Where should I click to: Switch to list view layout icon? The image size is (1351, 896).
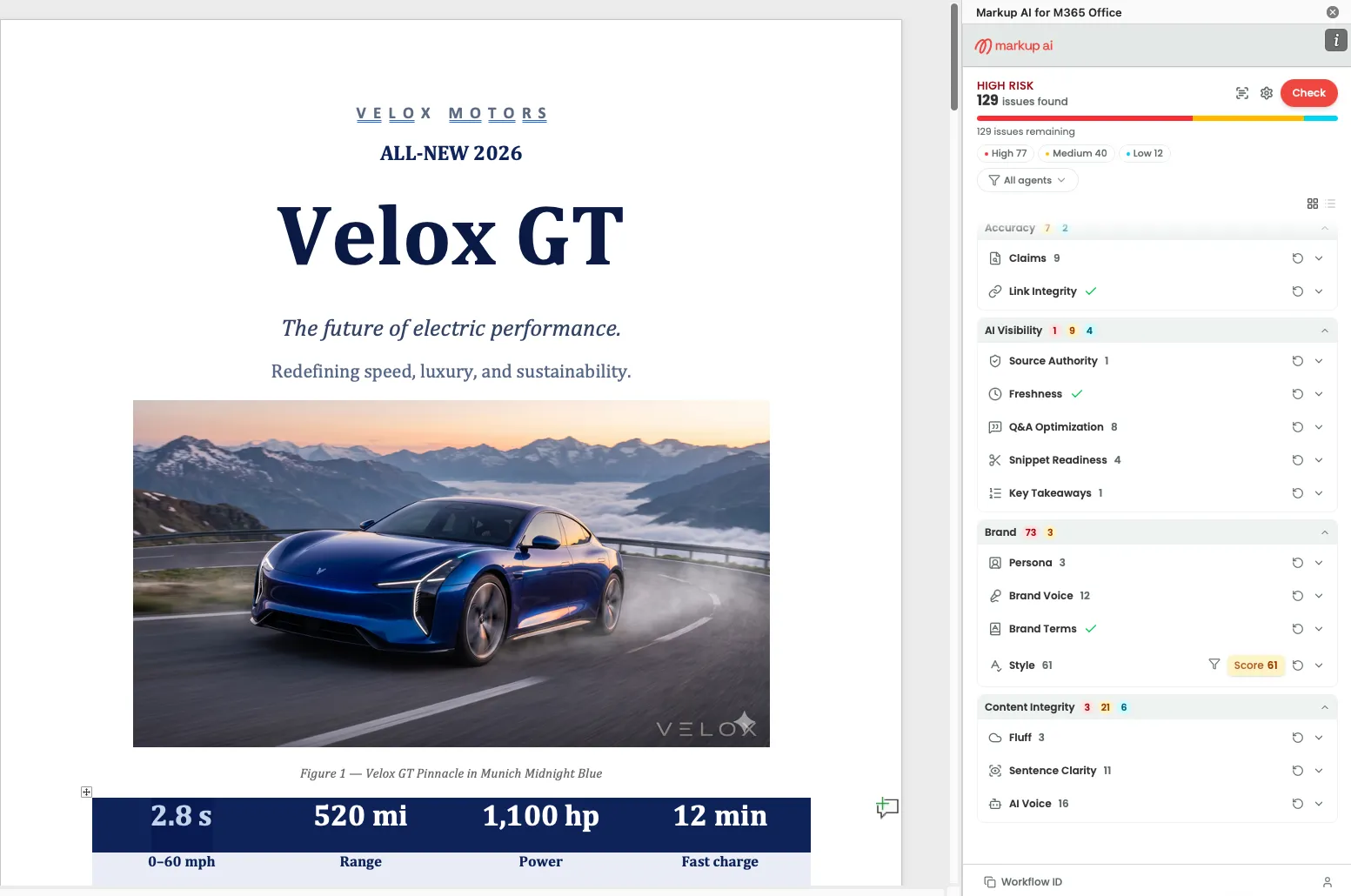point(1330,204)
